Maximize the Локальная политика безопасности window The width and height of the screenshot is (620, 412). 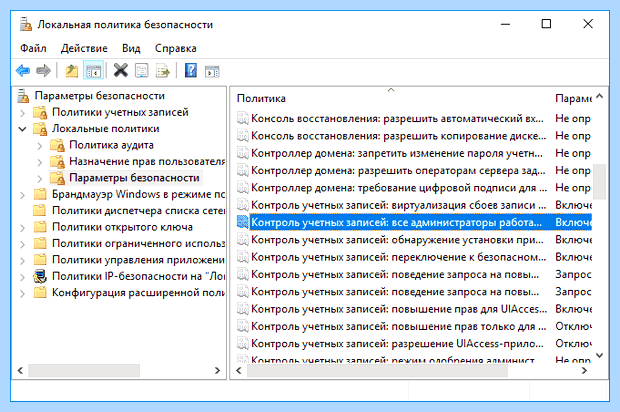pos(546,24)
